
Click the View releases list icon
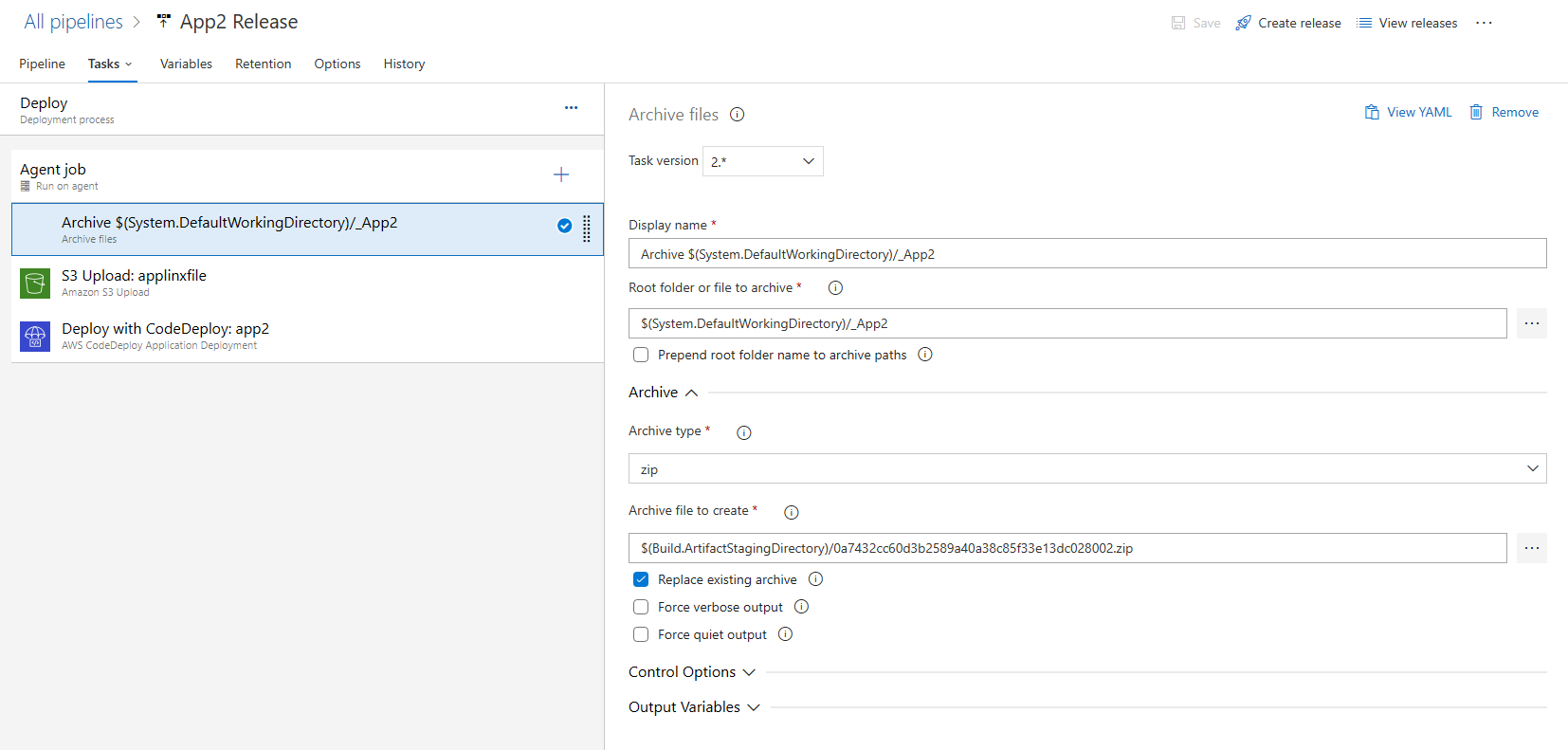(x=1364, y=23)
